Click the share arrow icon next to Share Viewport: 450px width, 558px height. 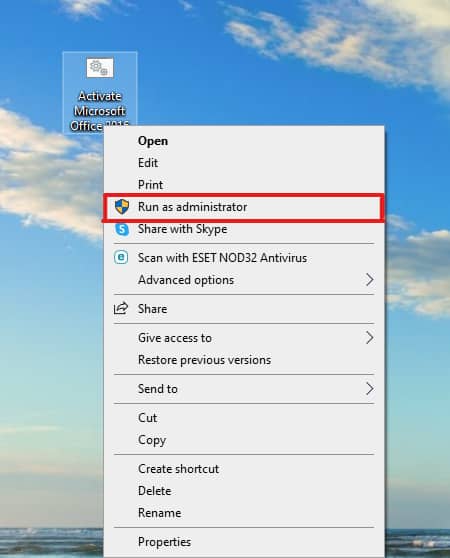pos(121,309)
